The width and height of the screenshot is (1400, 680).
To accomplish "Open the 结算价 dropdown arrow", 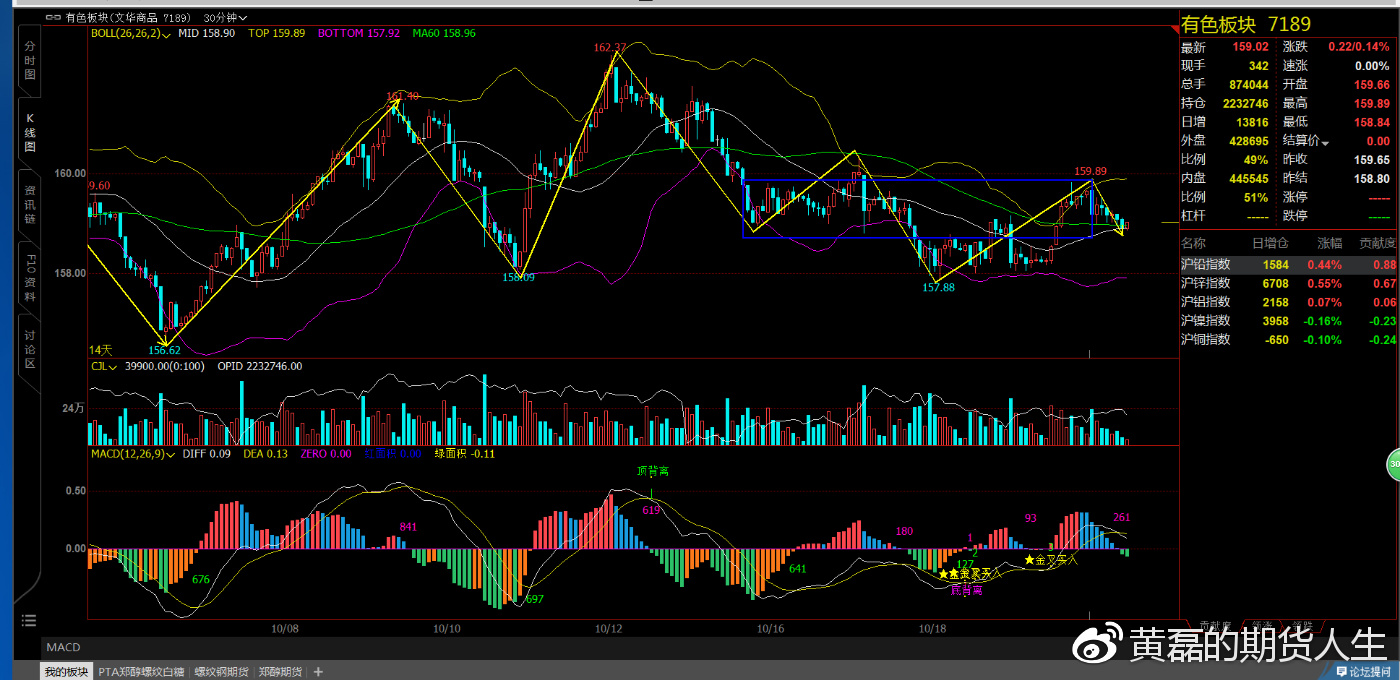I will pos(1325,142).
